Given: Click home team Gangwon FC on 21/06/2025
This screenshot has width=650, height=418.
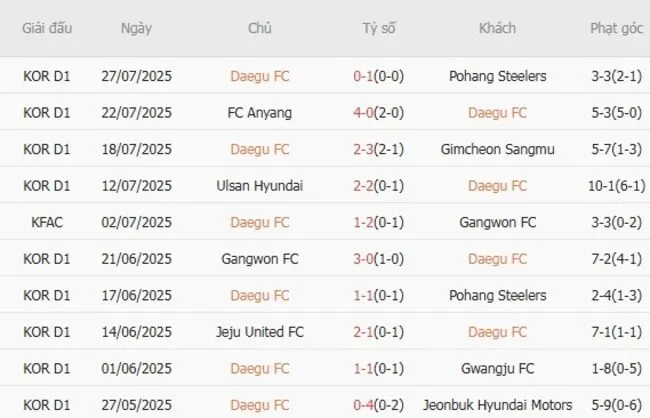Looking at the screenshot, I should tap(260, 259).
